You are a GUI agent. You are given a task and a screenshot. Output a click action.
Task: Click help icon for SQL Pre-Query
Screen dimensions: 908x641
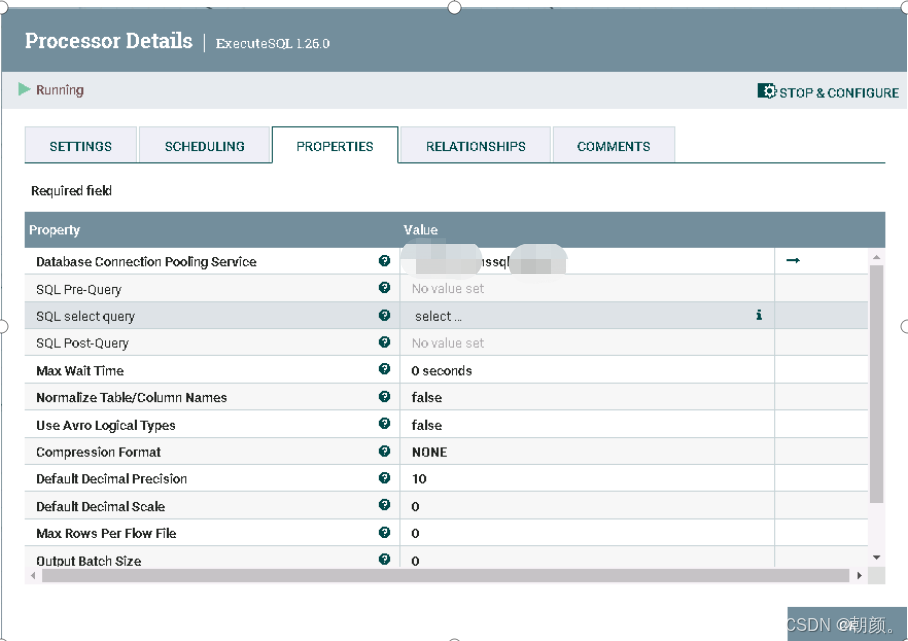[x=384, y=288]
